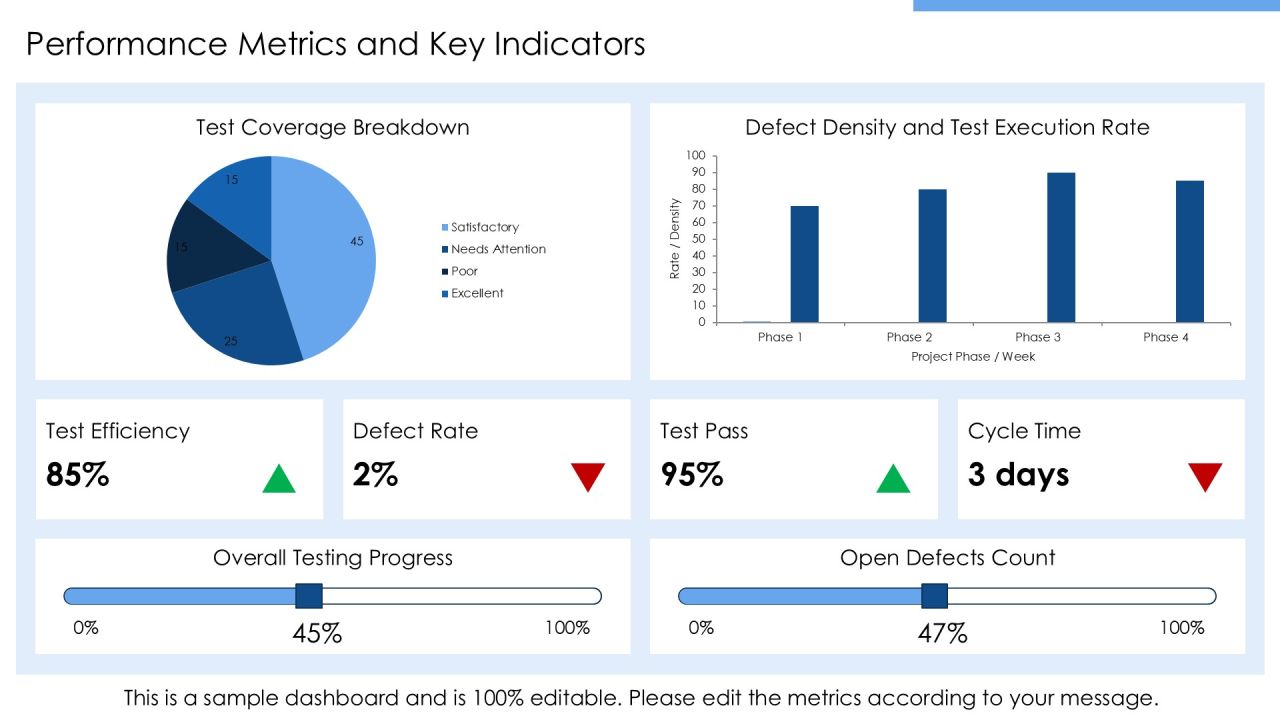The height and width of the screenshot is (720, 1280).
Task: Click the Defect Density and Test Execution Rate title
Action: point(947,127)
